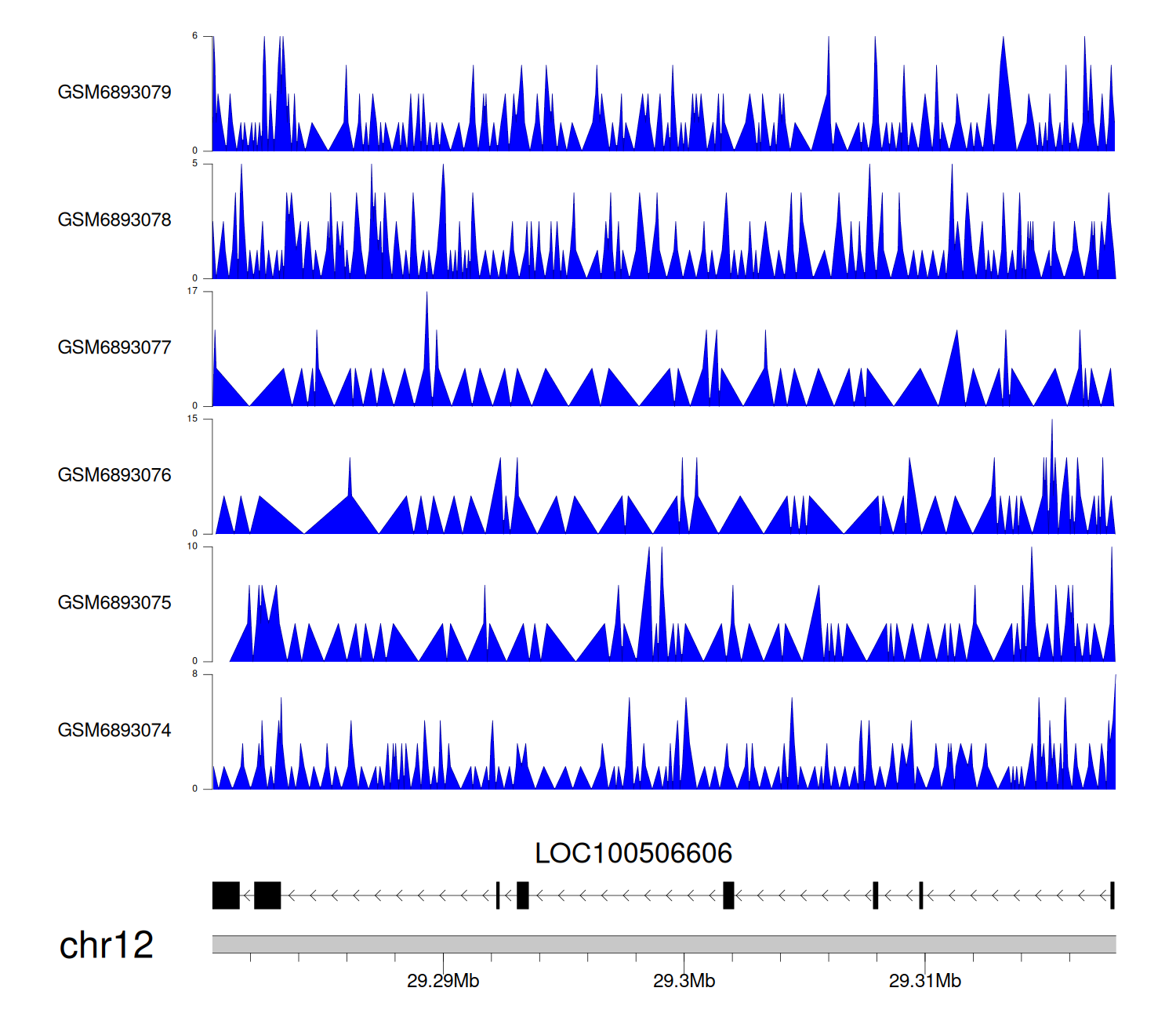Image resolution: width=1176 pixels, height=1035 pixels.
Task: Click the 29.31Mb axis position label
Action: point(924,981)
